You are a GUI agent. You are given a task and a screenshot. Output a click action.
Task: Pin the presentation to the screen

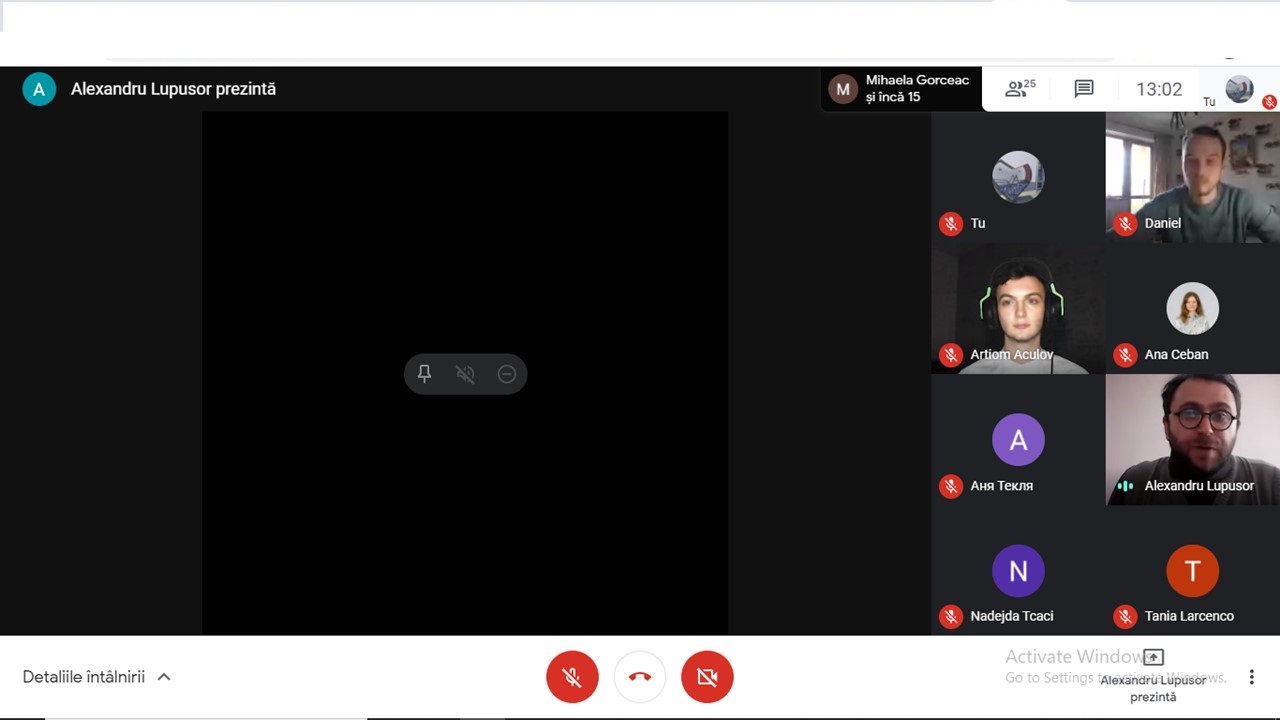(424, 374)
